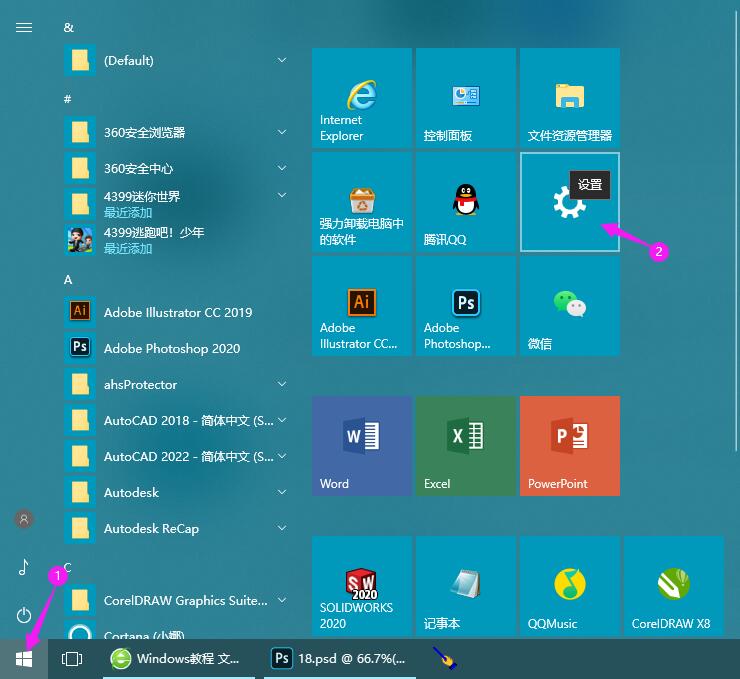740x679 pixels.
Task: Launch the 腾讯QQ tile
Action: [x=466, y=202]
